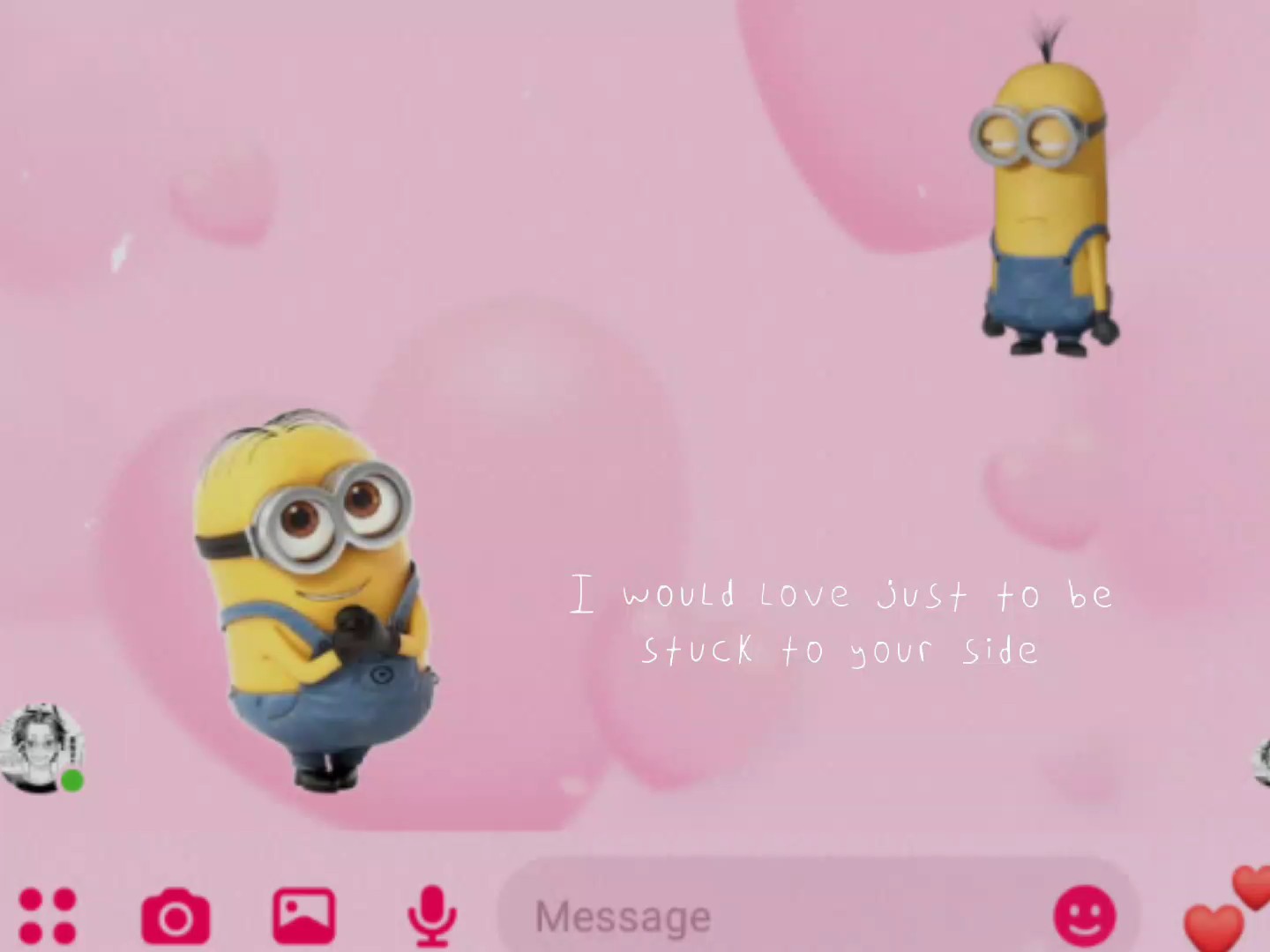Send the red hearts reaction

[1228, 910]
